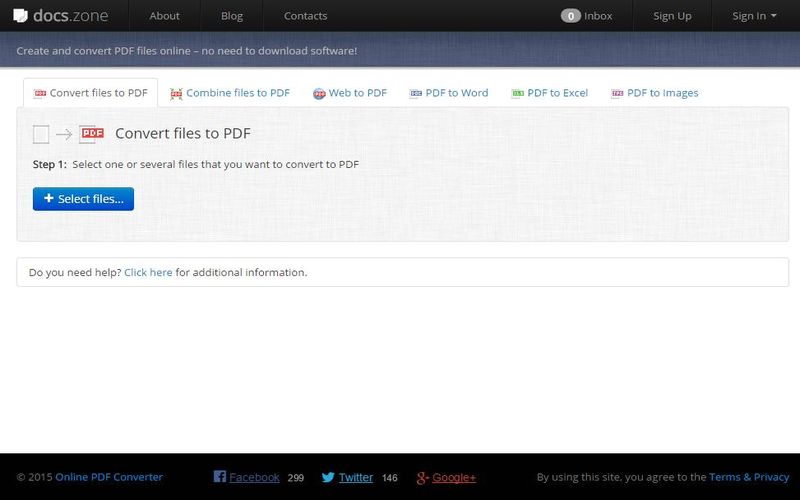The width and height of the screenshot is (800, 500).
Task: Click the docs.zone logo icon
Action: pos(20,16)
